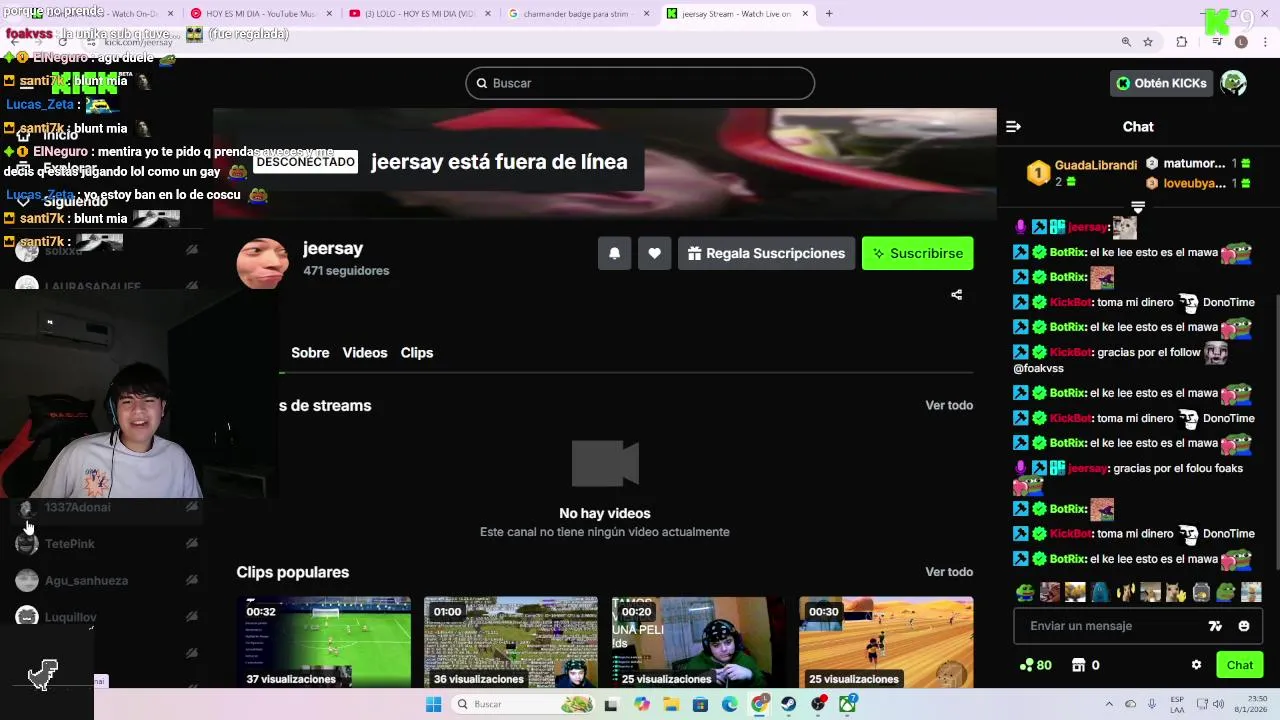This screenshot has width=1280, height=720.
Task: Click the Kick search box Buscar
Action: tap(640, 83)
